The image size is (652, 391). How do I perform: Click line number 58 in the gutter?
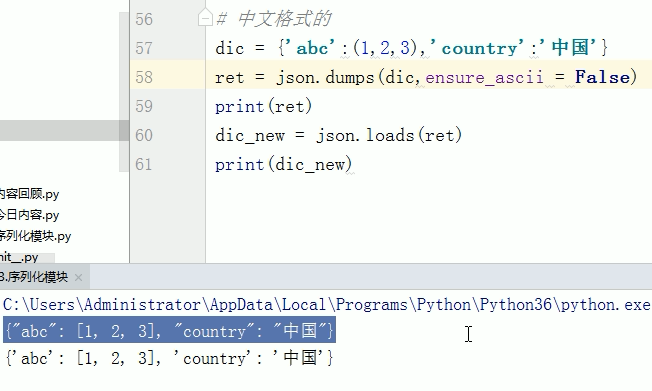(144, 77)
